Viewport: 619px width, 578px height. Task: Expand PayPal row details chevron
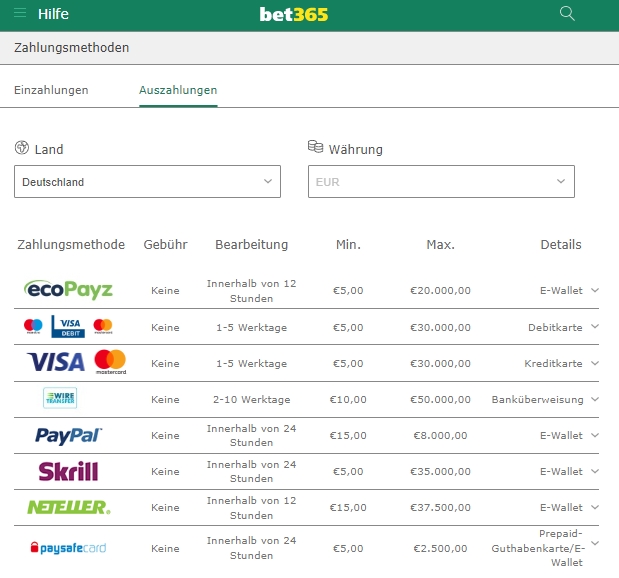point(595,435)
